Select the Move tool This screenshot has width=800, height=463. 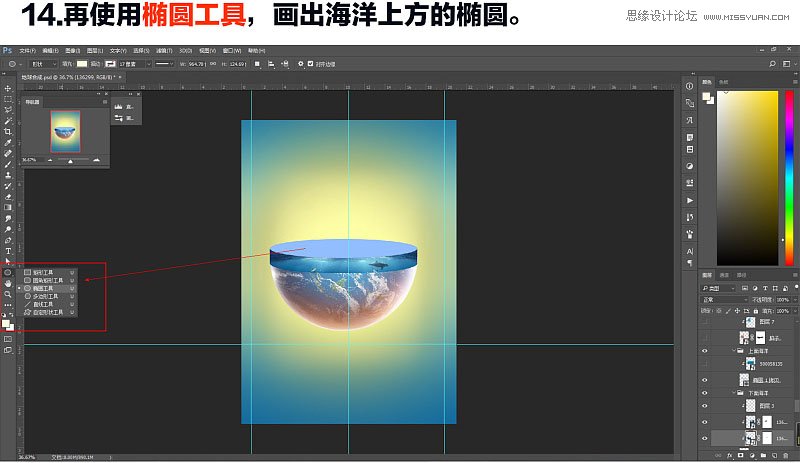tap(8, 88)
